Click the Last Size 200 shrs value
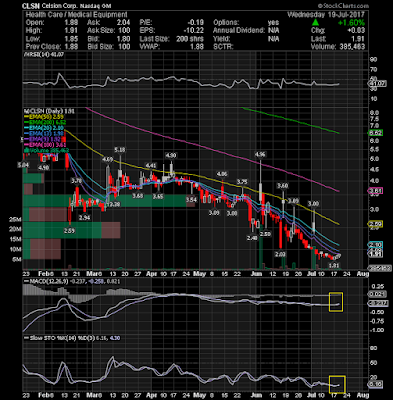 pos(190,39)
